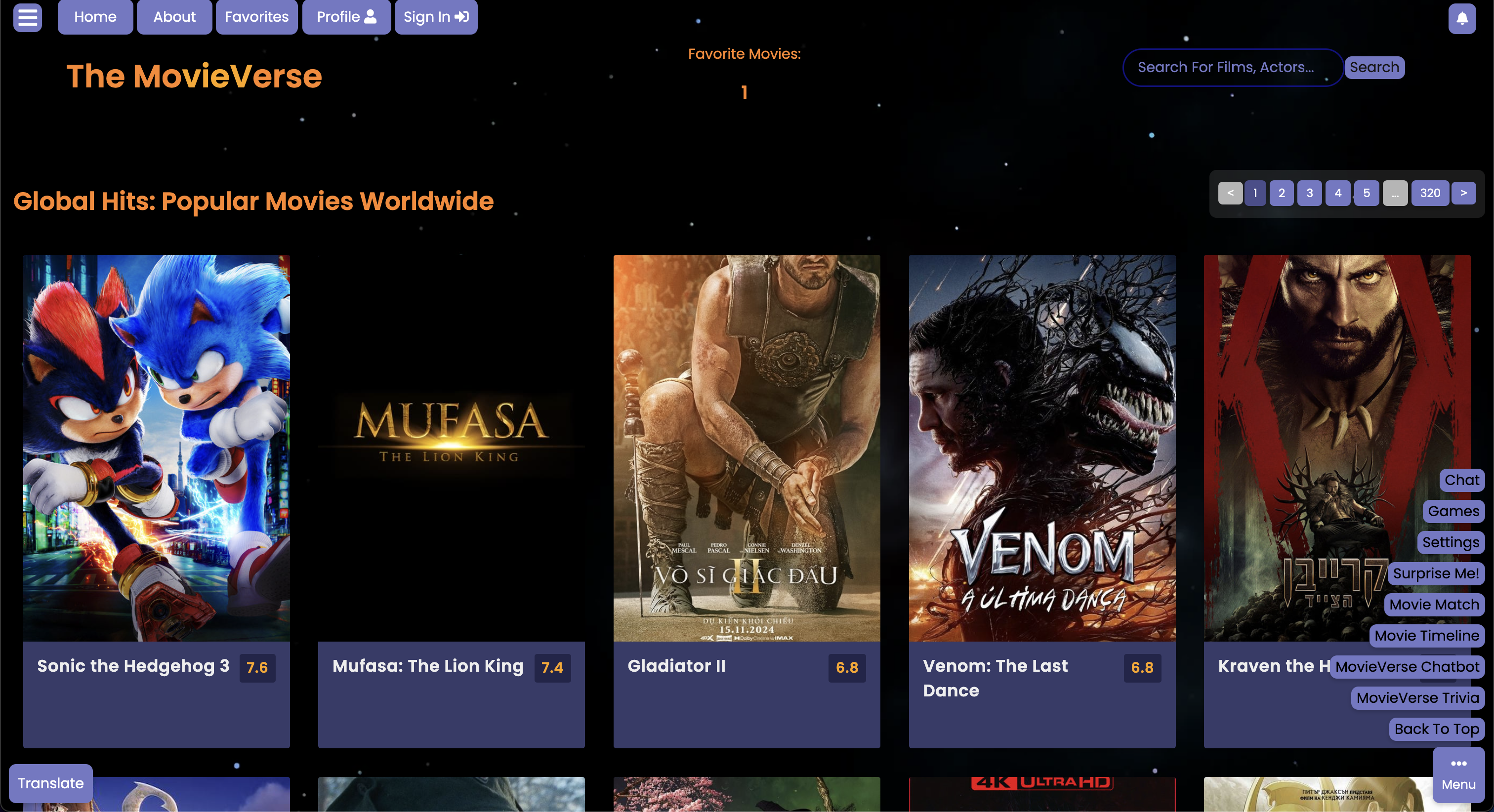Screen dimensions: 1494x812
Task: Click Back To Top
Action: pos(1437,729)
